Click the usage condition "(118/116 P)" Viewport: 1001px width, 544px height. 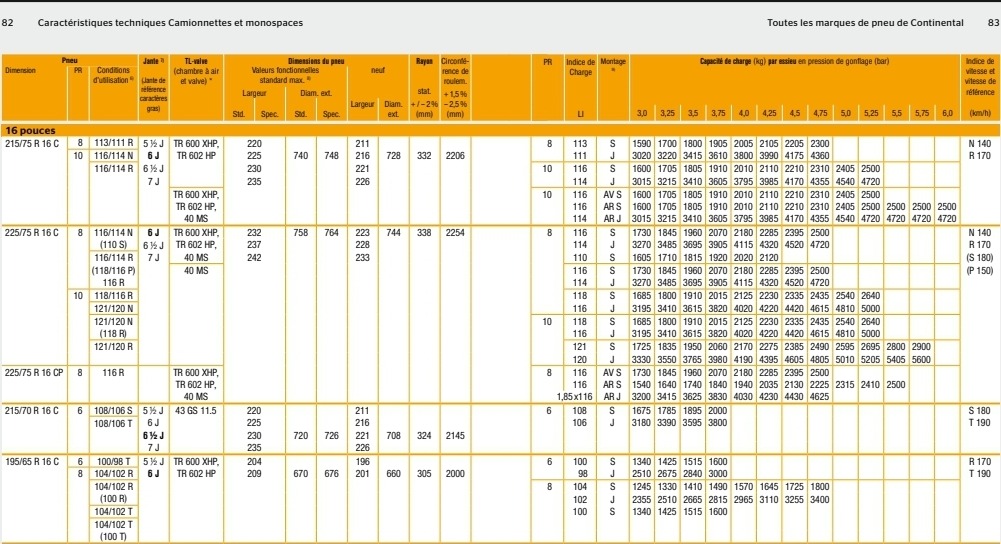[x=114, y=271]
